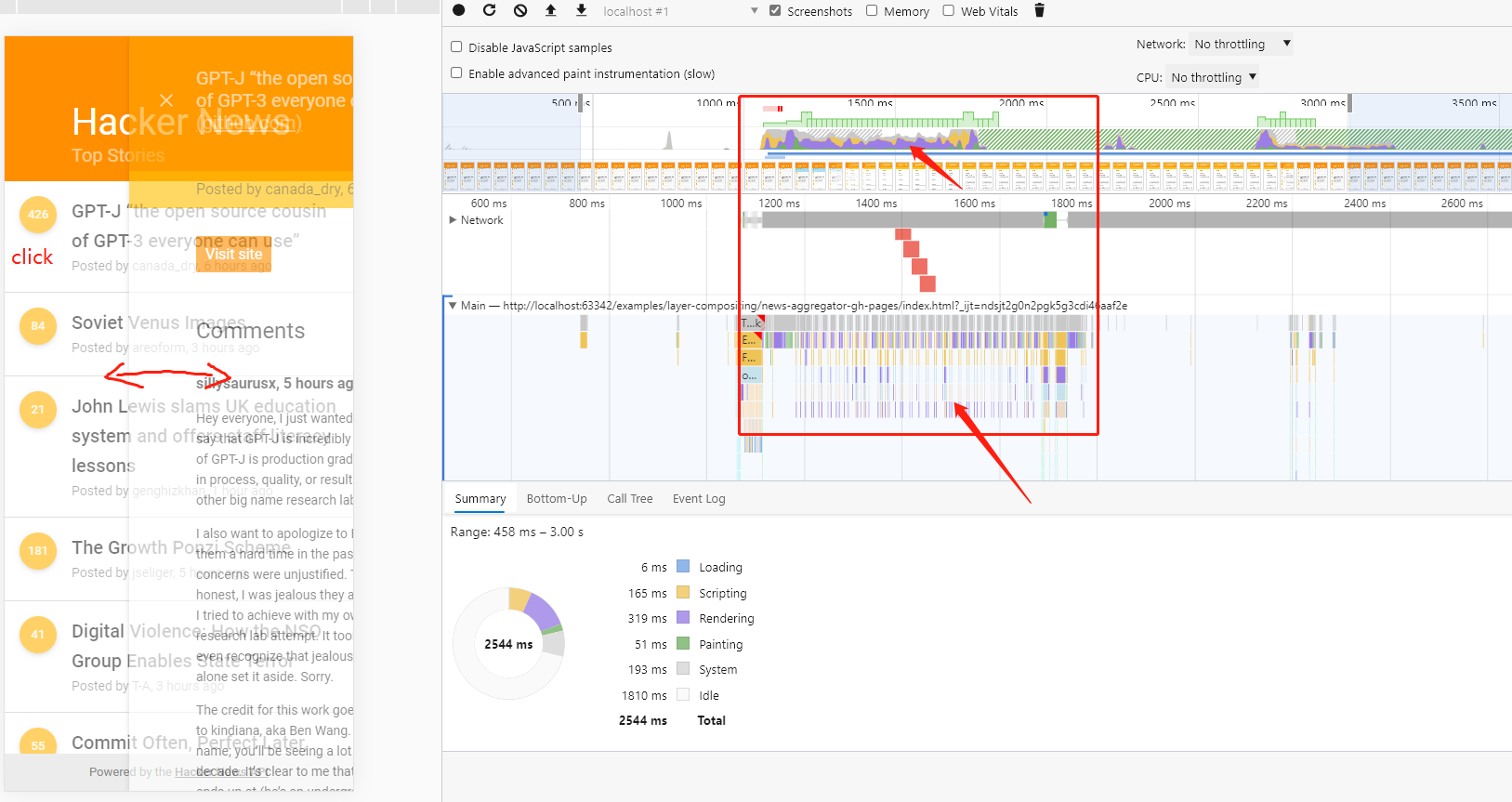1512x802 pixels.
Task: Collapse the Main thread track
Action: tap(454, 305)
